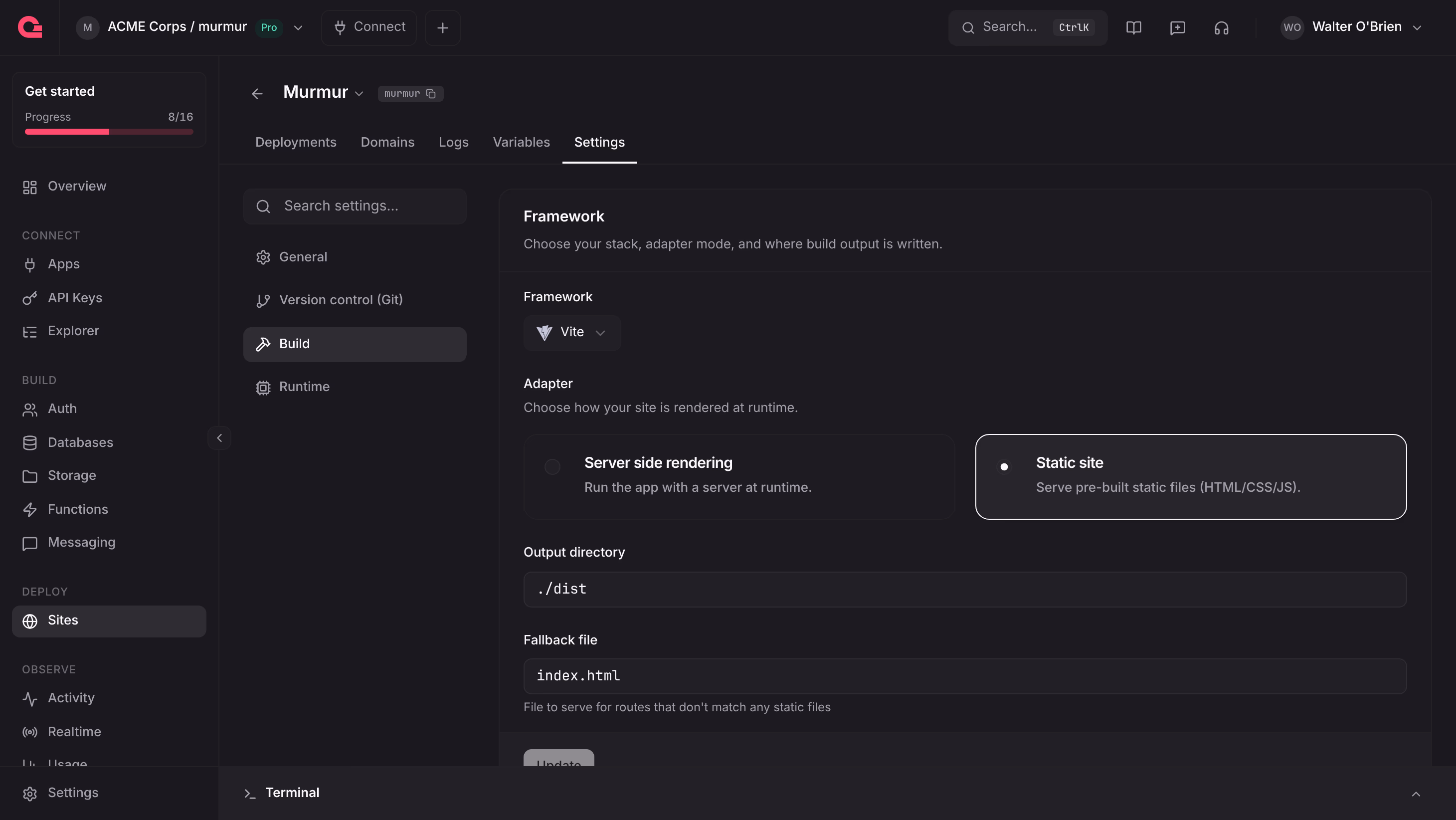Screen dimensions: 1456x820
Task: Click the Runtime chip icon
Action: (x=263, y=388)
